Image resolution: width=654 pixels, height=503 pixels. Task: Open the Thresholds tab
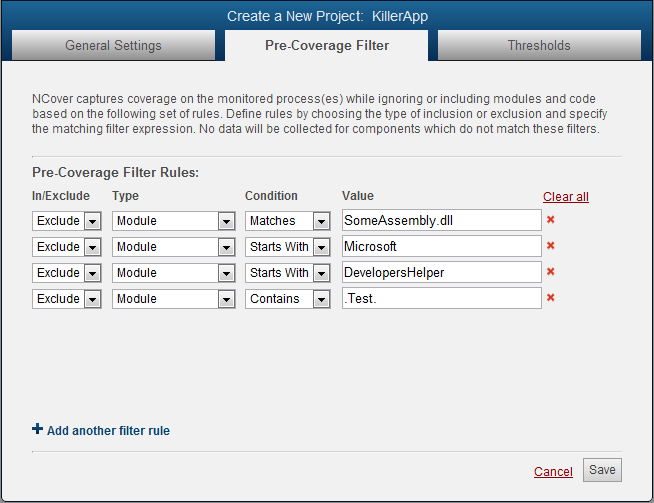(x=539, y=45)
